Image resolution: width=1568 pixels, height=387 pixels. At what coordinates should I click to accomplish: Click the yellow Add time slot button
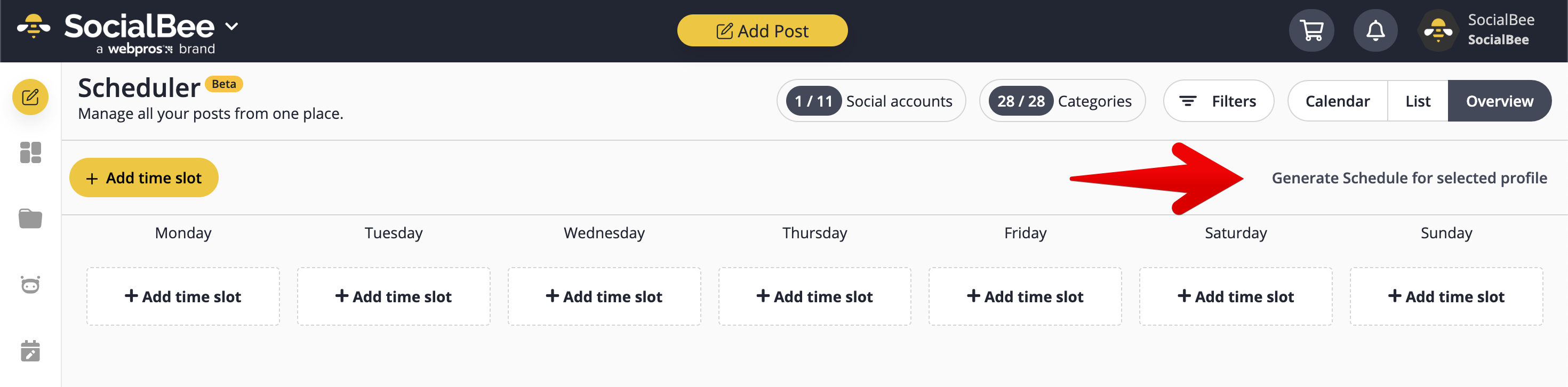pos(143,178)
